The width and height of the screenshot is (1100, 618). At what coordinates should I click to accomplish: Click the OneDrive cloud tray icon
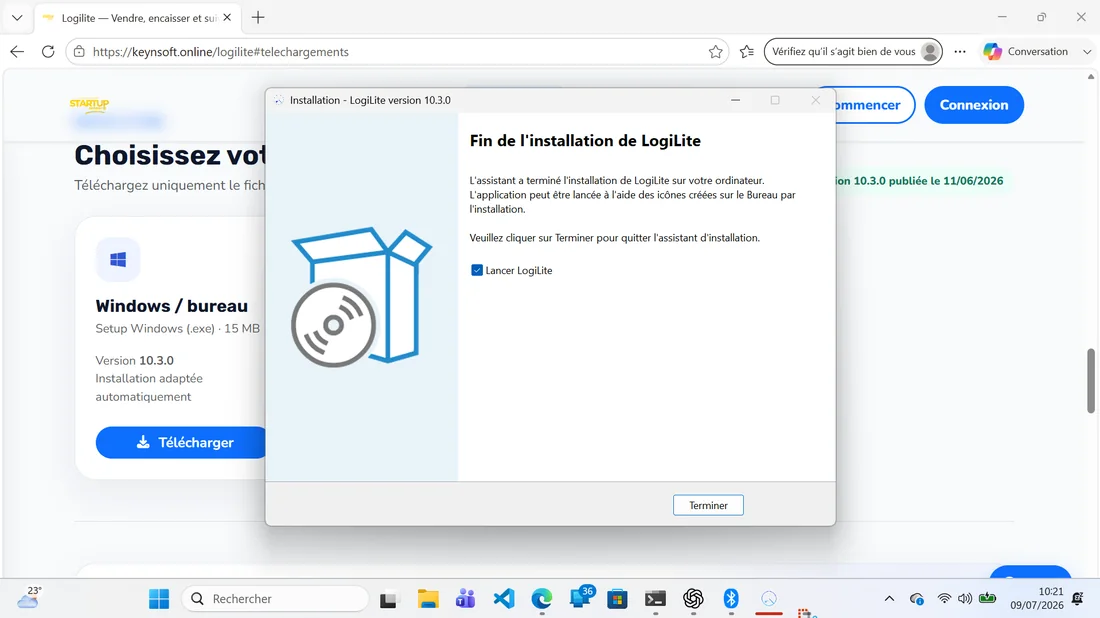click(916, 598)
